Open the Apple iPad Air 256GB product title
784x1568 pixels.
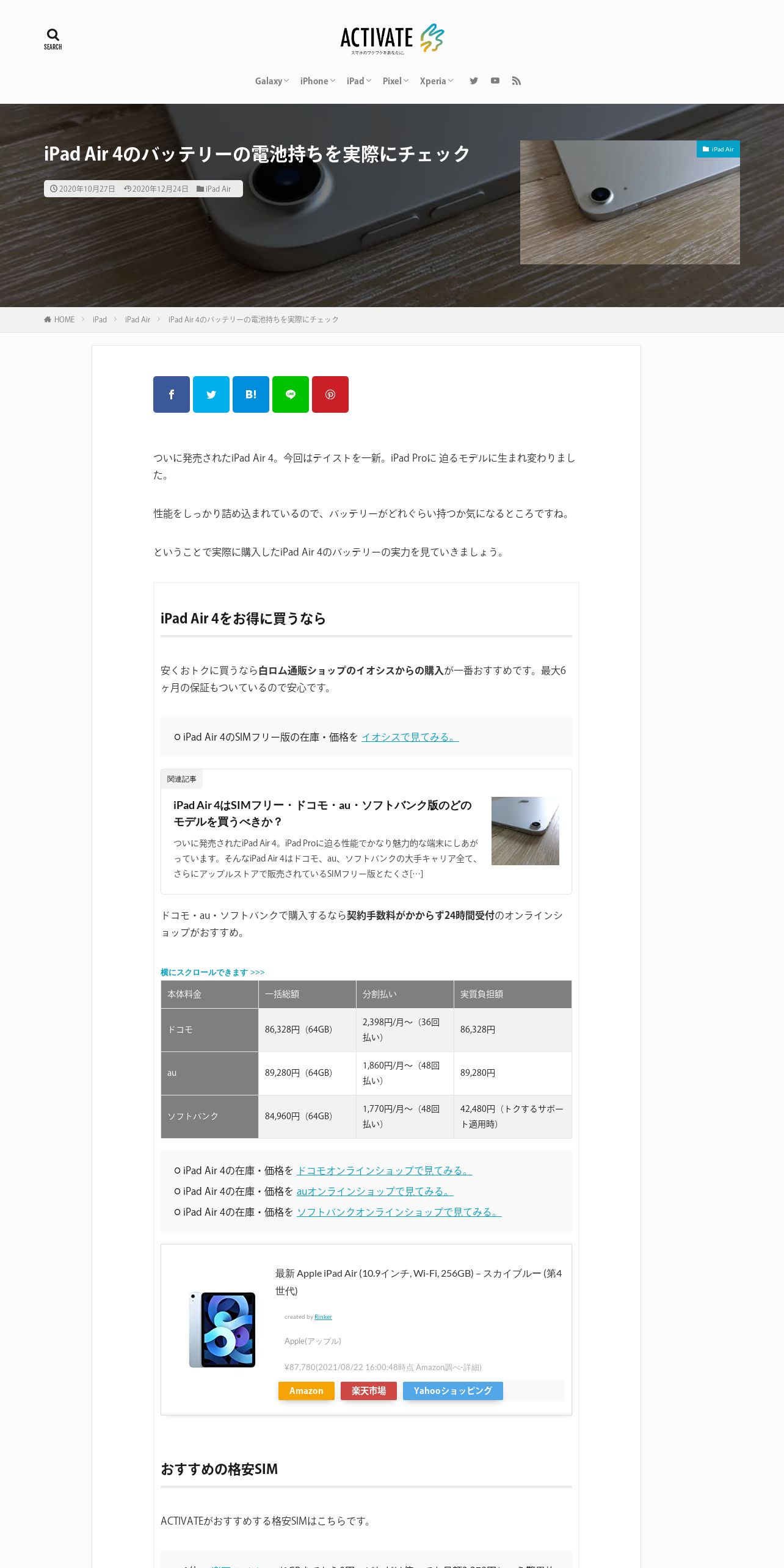pos(419,1282)
